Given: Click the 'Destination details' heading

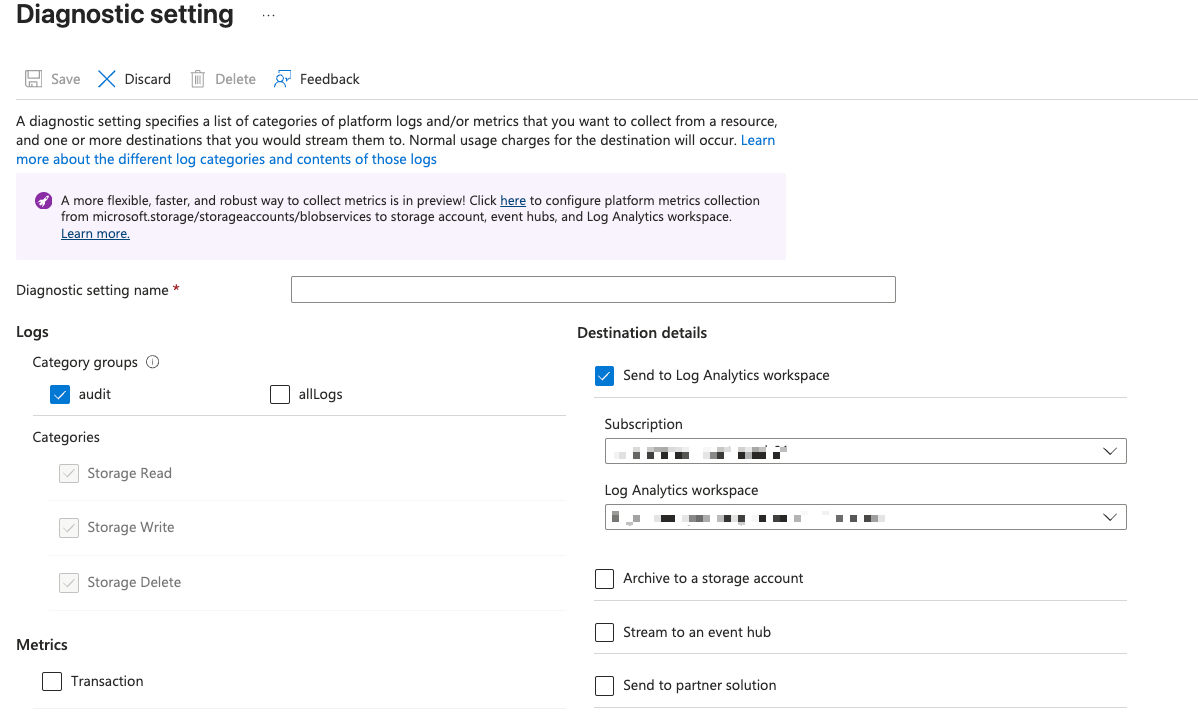Looking at the screenshot, I should pos(642,333).
